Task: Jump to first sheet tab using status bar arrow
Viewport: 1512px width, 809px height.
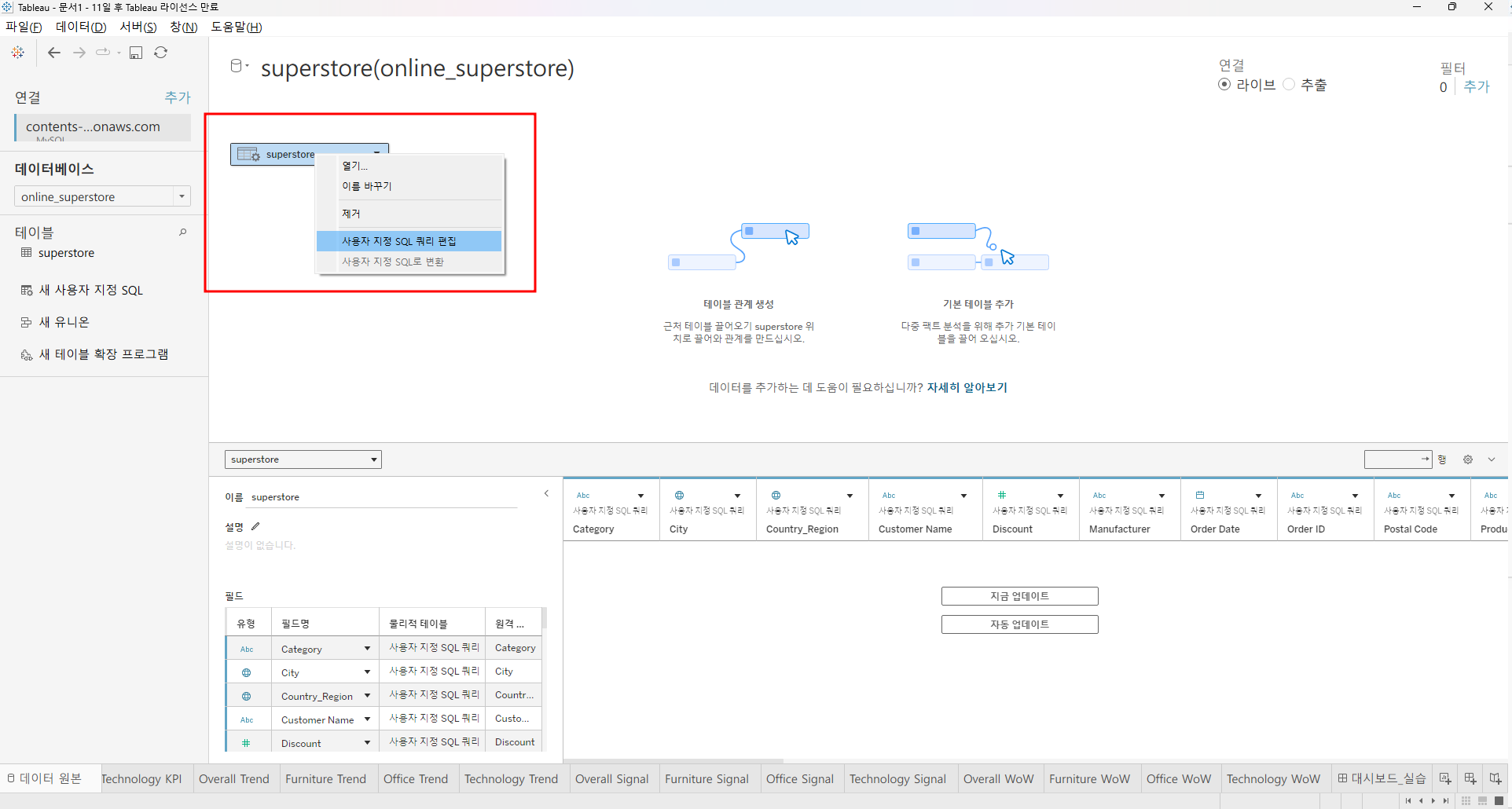Action: click(1408, 801)
